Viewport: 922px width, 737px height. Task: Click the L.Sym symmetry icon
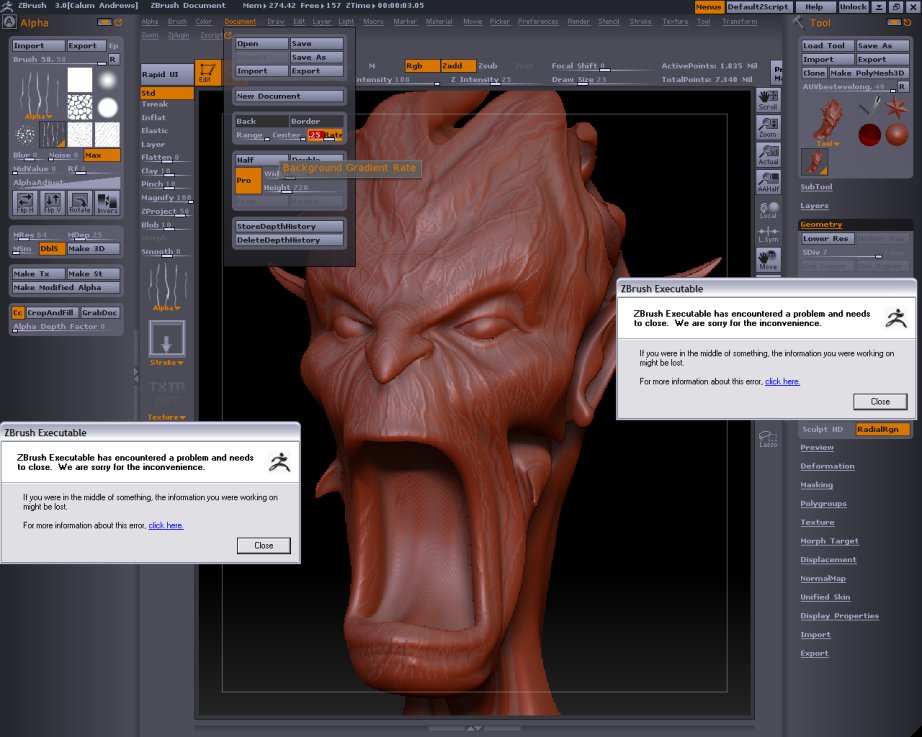coord(768,234)
